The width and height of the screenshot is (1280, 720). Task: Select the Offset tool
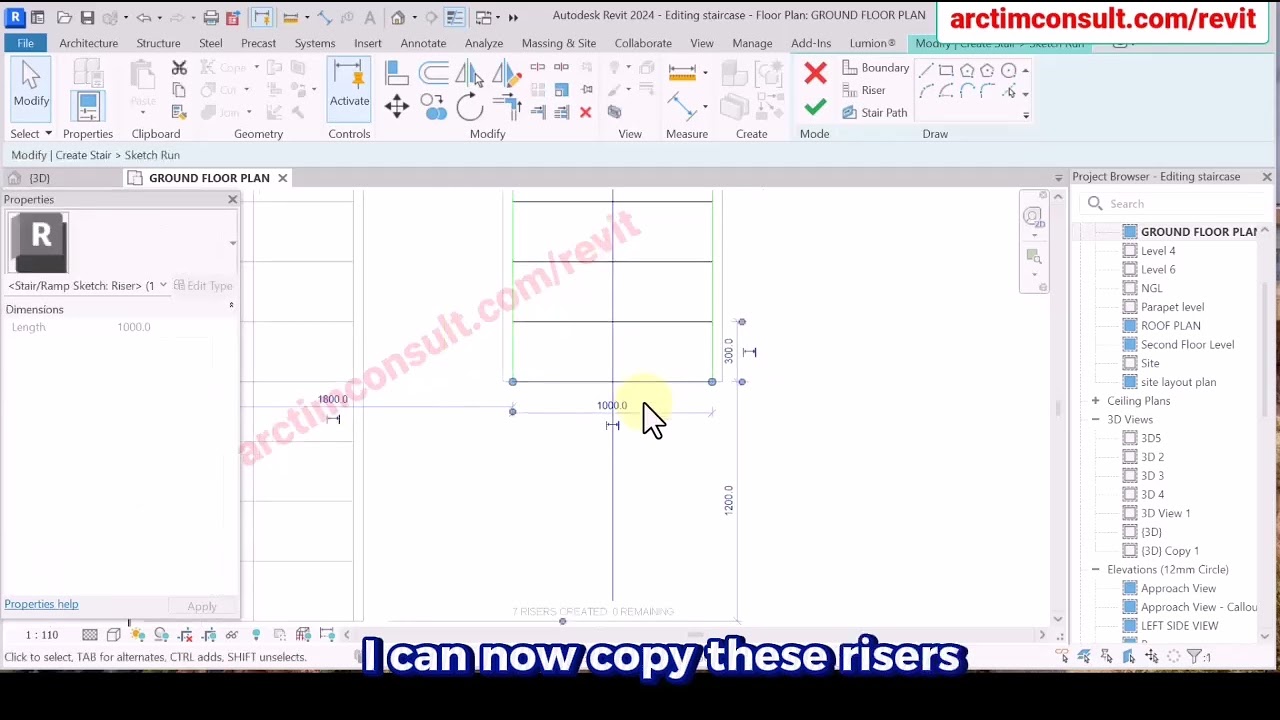point(434,73)
